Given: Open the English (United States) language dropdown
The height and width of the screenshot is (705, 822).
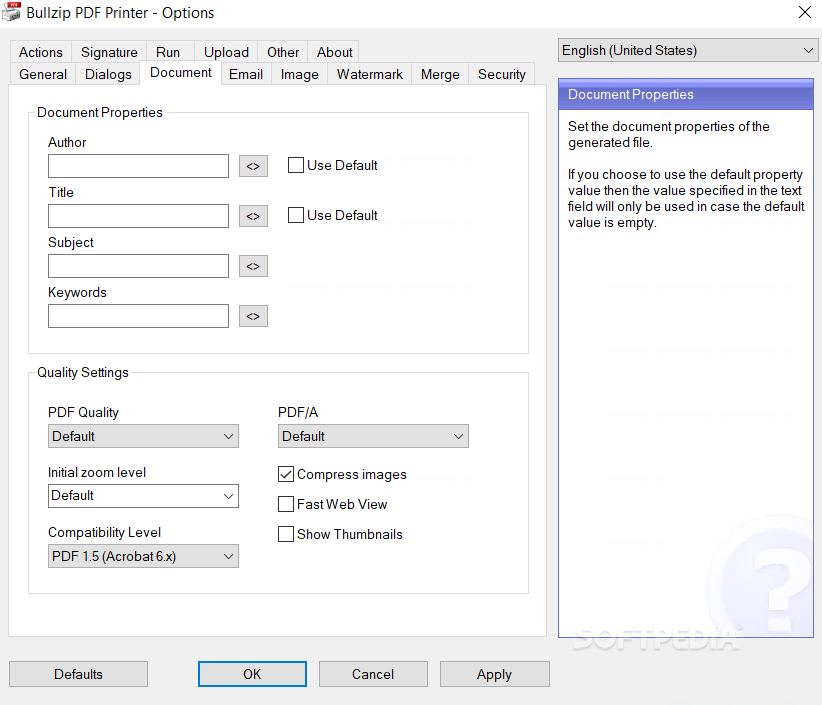Looking at the screenshot, I should [688, 50].
